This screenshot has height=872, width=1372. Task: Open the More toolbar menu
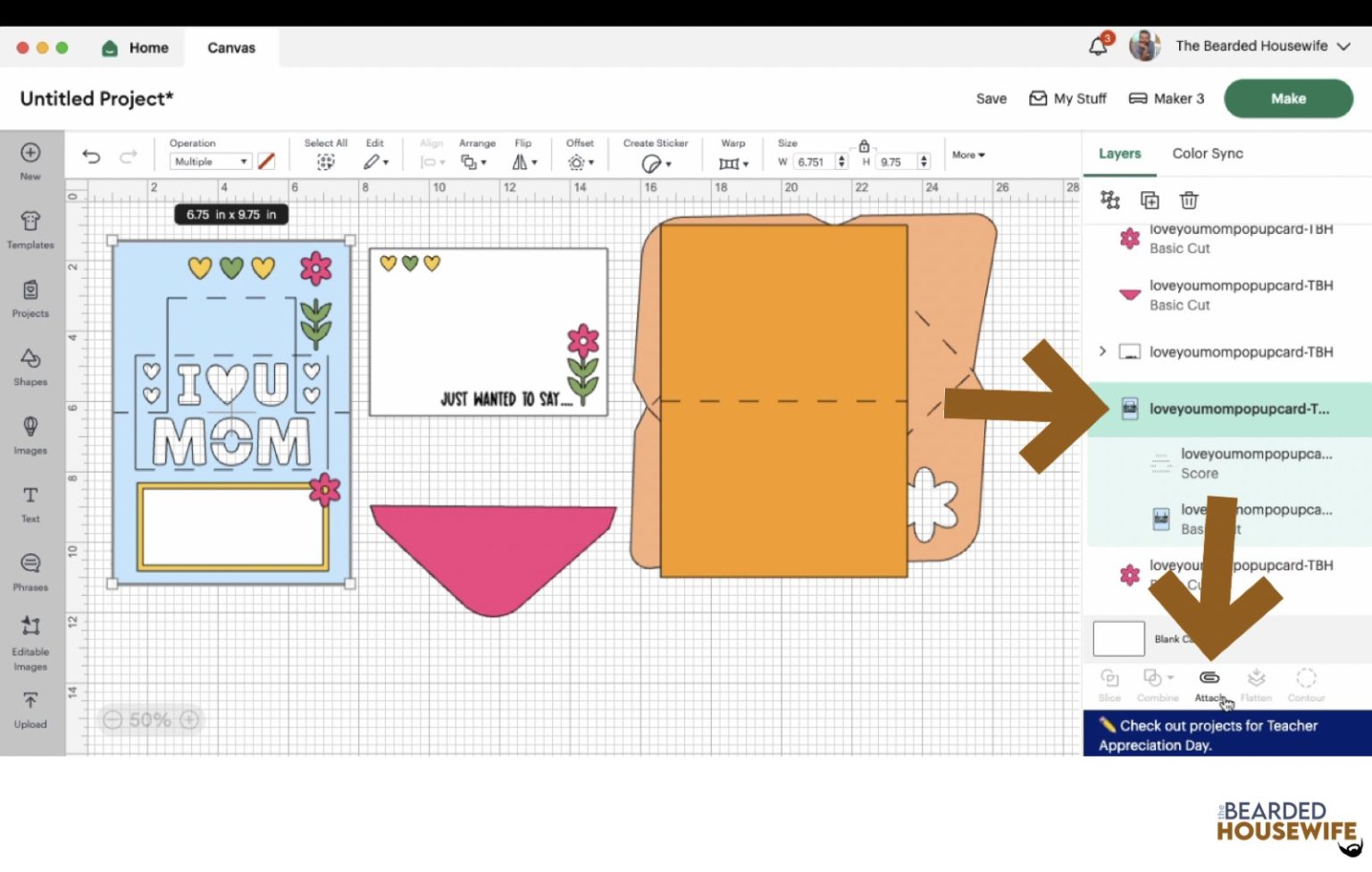(968, 155)
